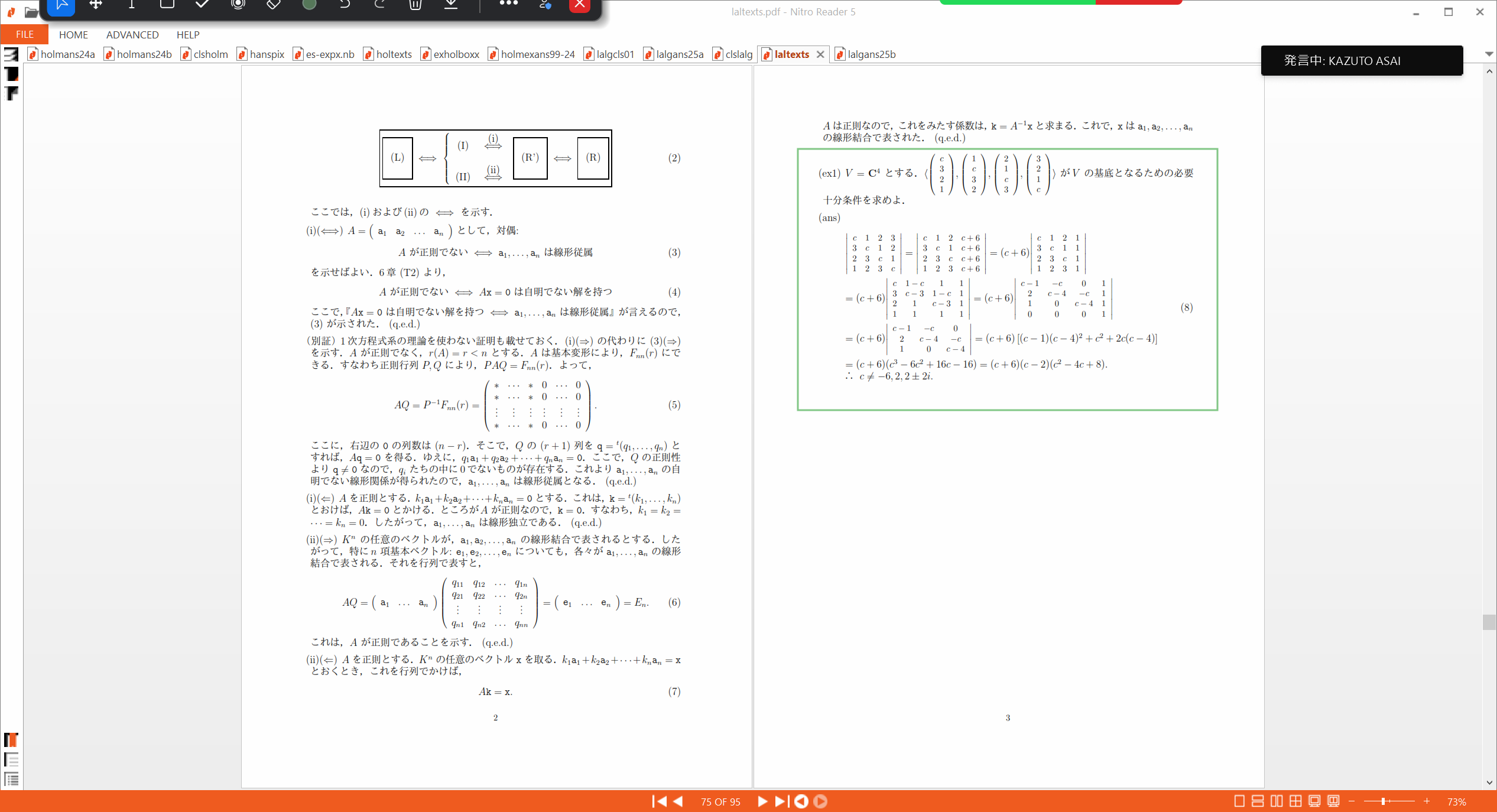The width and height of the screenshot is (1497, 812).
Task: Go back to the previous view
Action: click(801, 801)
